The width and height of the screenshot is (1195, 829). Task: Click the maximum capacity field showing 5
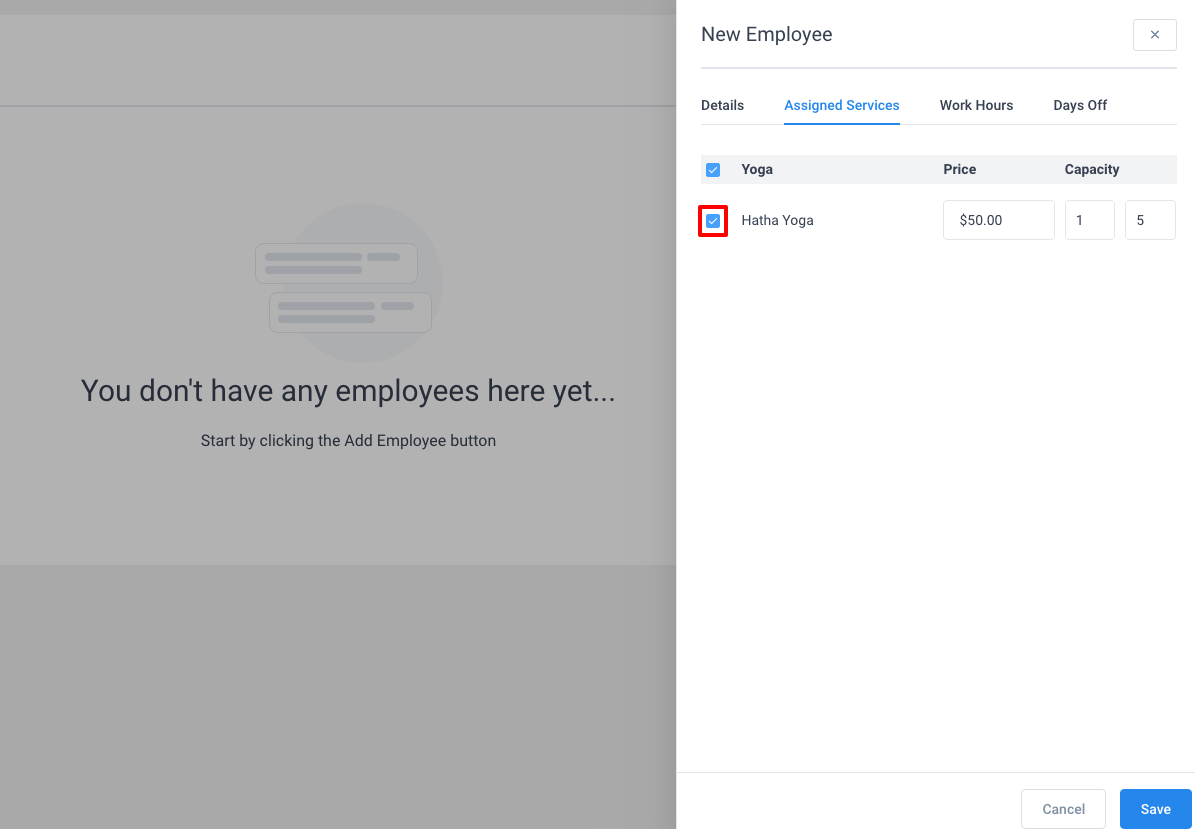click(1150, 220)
